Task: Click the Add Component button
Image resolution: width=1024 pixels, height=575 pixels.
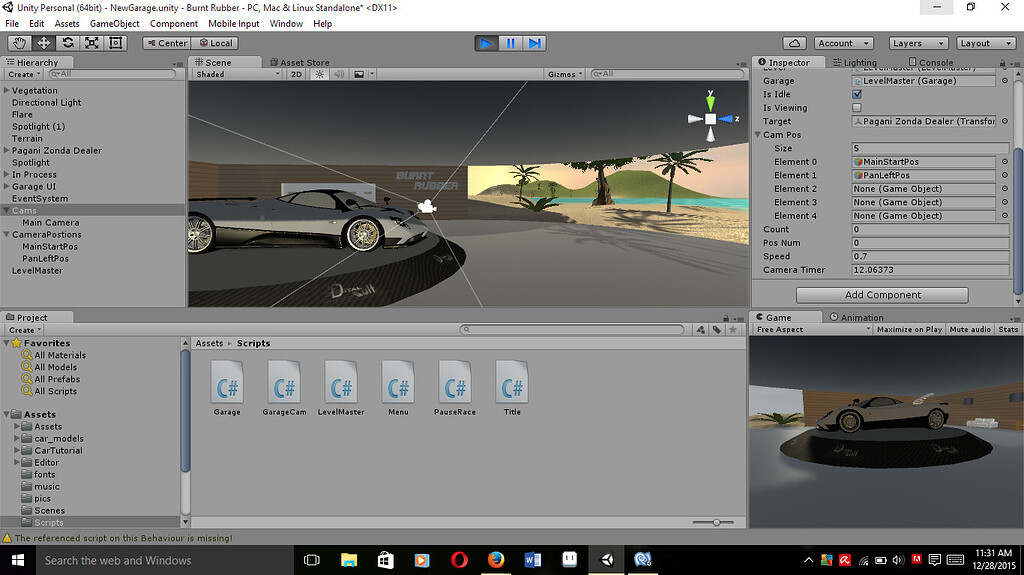Action: [x=882, y=295]
